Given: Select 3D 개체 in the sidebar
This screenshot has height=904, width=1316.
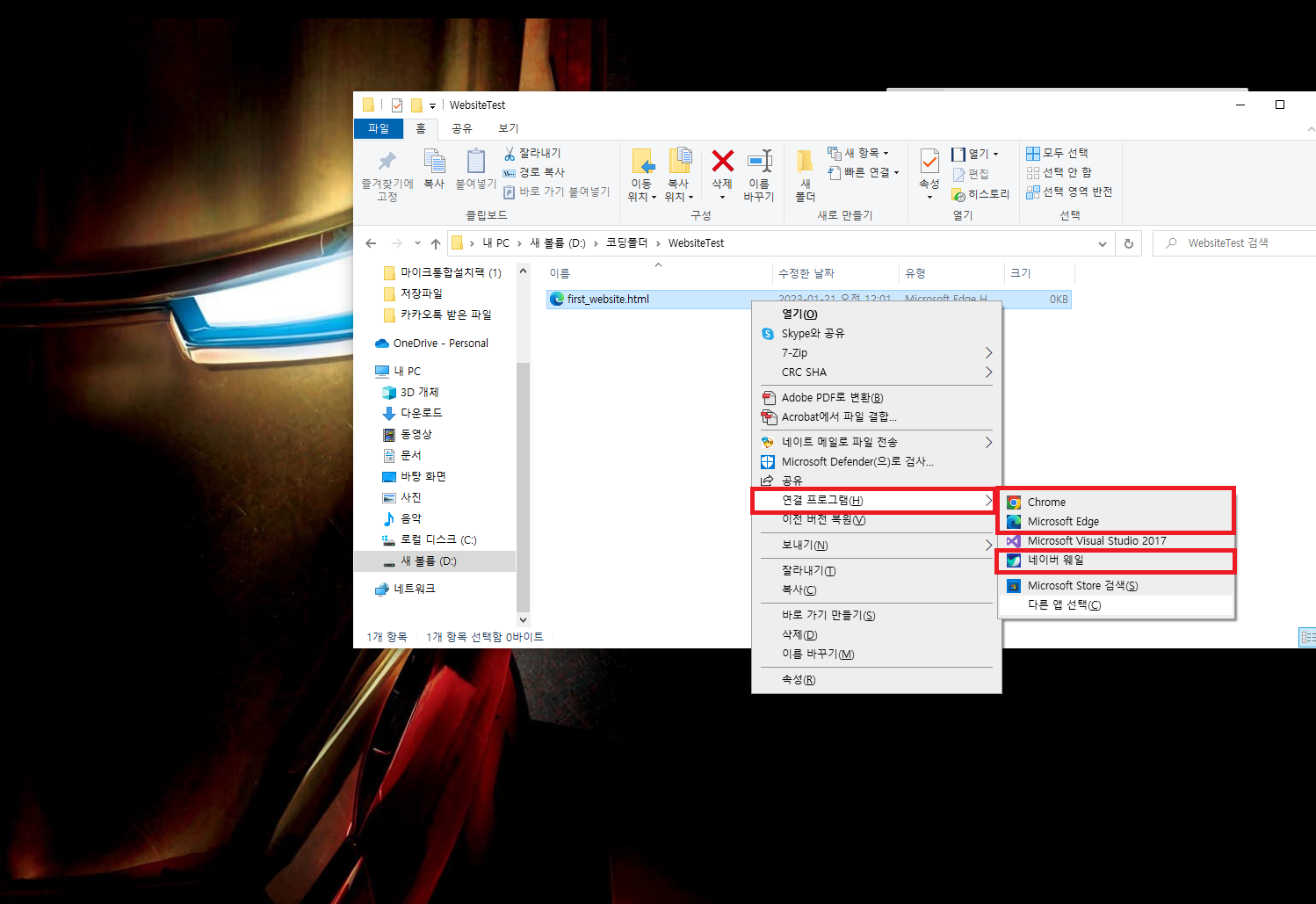Looking at the screenshot, I should click(x=410, y=393).
